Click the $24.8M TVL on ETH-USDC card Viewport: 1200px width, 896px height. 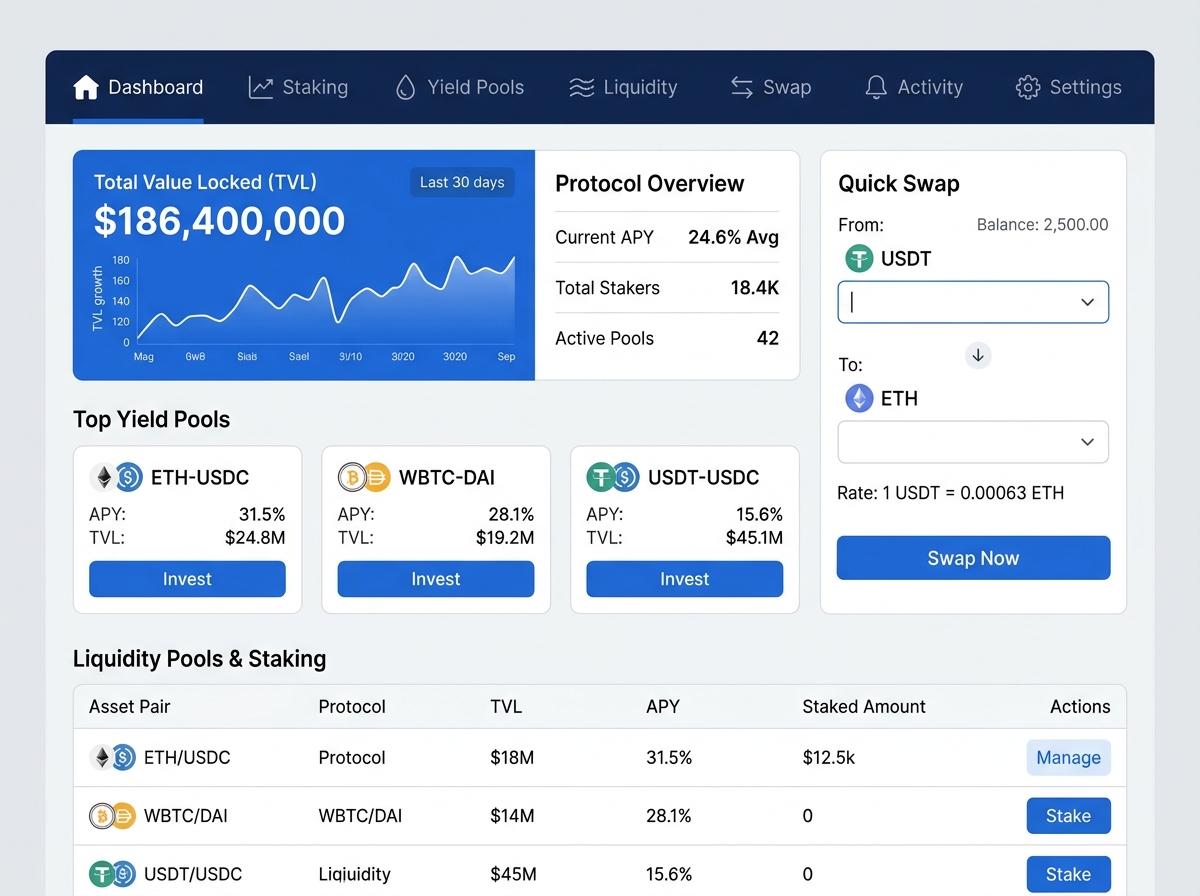click(255, 538)
